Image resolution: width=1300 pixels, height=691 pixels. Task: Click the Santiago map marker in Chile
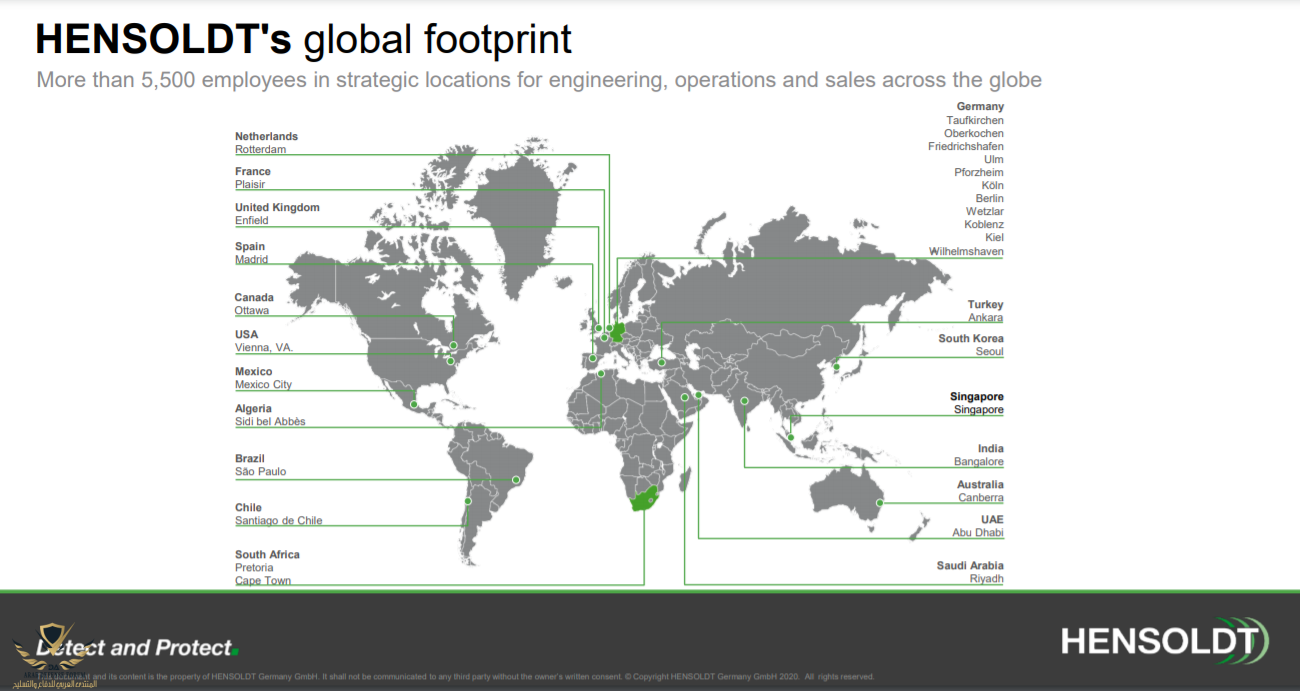[466, 501]
